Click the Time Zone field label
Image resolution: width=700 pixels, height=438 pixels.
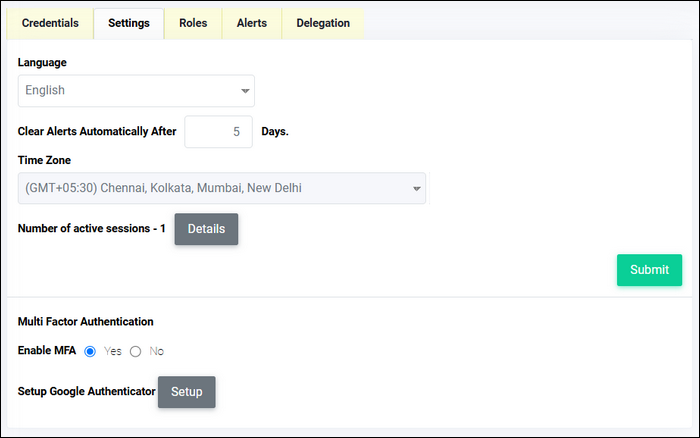[44, 160]
